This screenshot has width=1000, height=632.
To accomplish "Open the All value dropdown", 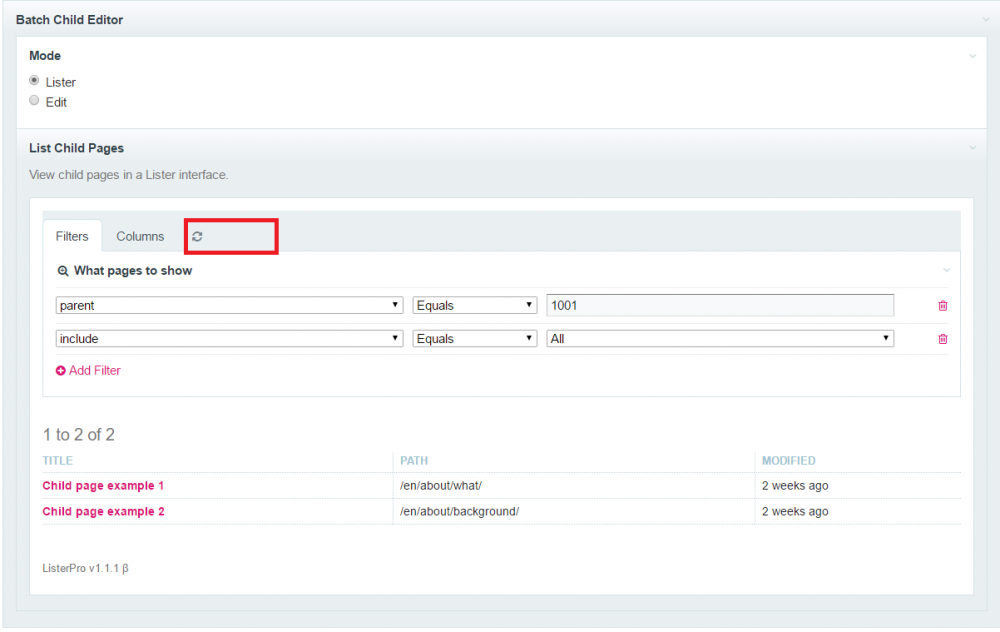I will 719,339.
